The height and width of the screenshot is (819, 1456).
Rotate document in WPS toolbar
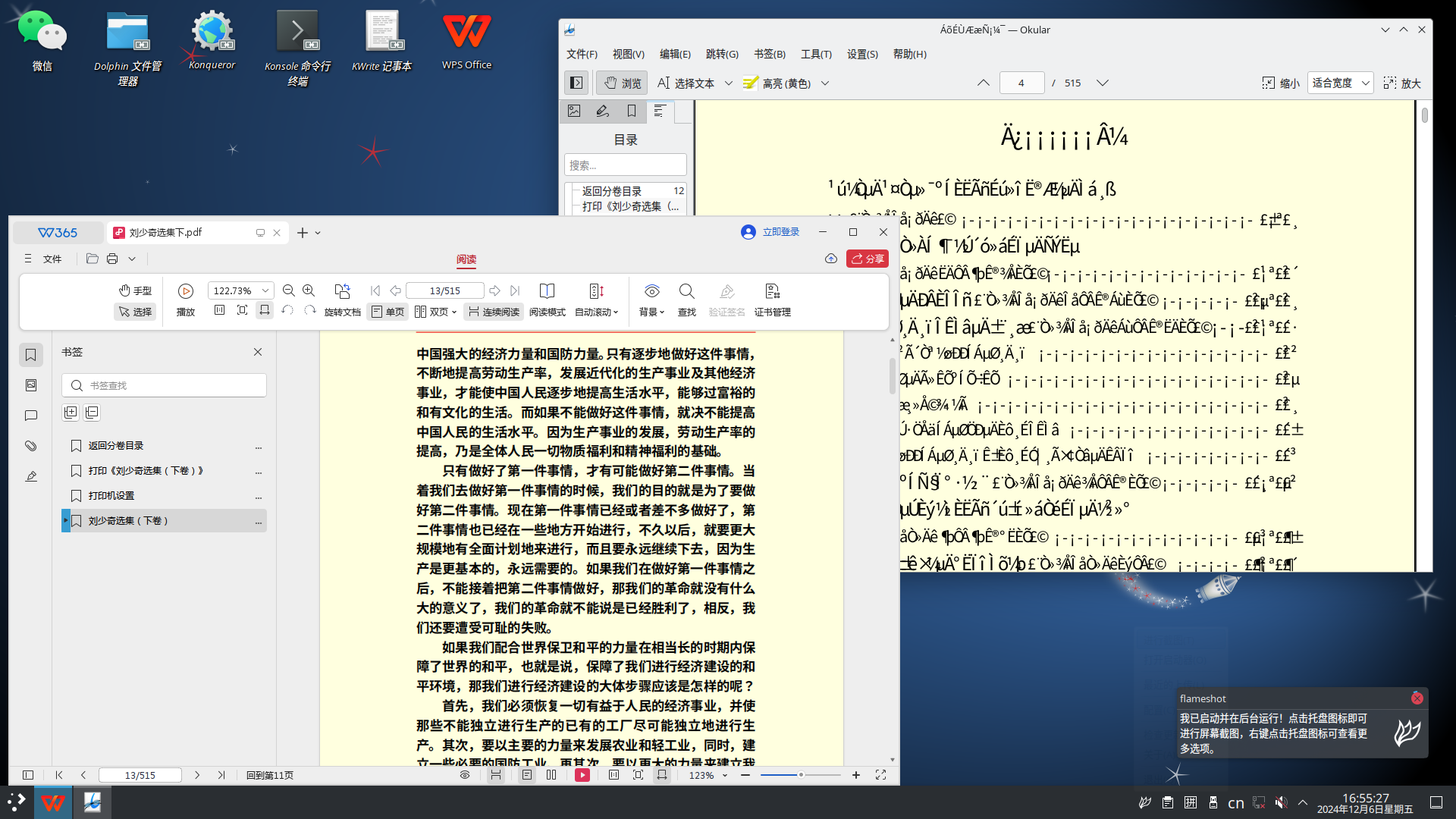[342, 300]
